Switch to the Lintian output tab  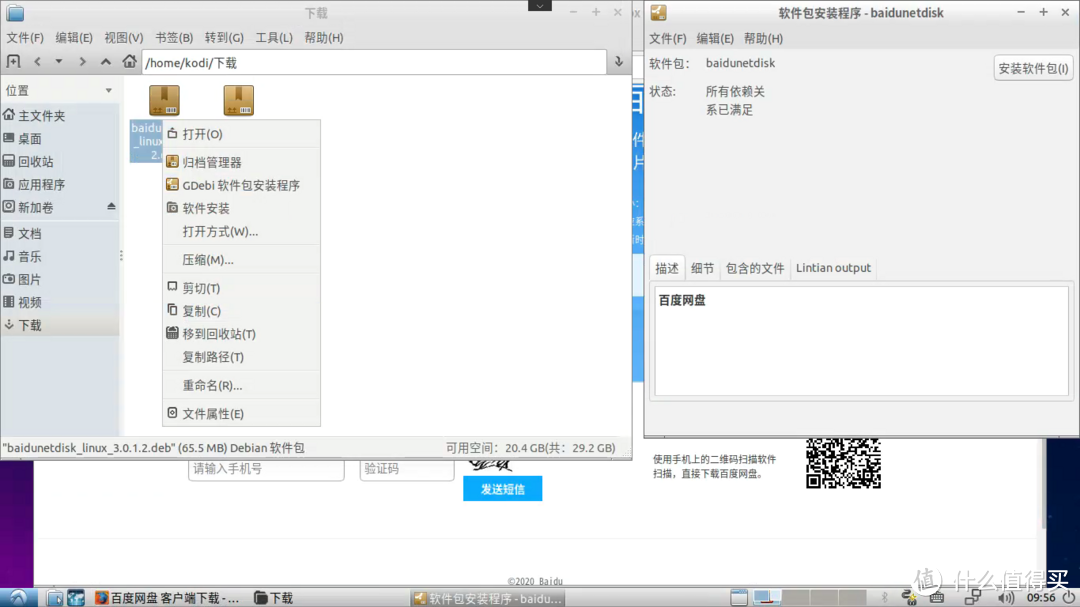tap(833, 268)
